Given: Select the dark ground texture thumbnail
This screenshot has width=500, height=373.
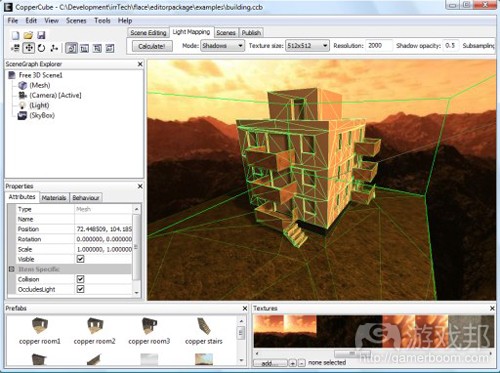Looking at the screenshot, I should 349,331.
